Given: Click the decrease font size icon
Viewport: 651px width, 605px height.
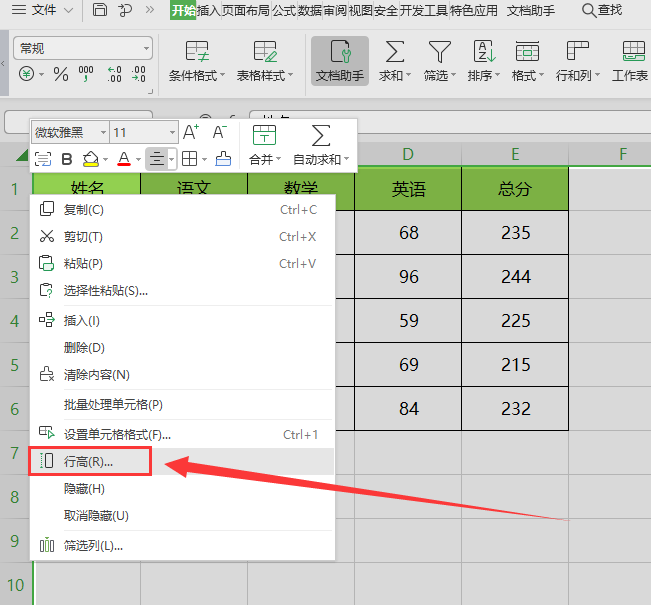Looking at the screenshot, I should point(220,132).
